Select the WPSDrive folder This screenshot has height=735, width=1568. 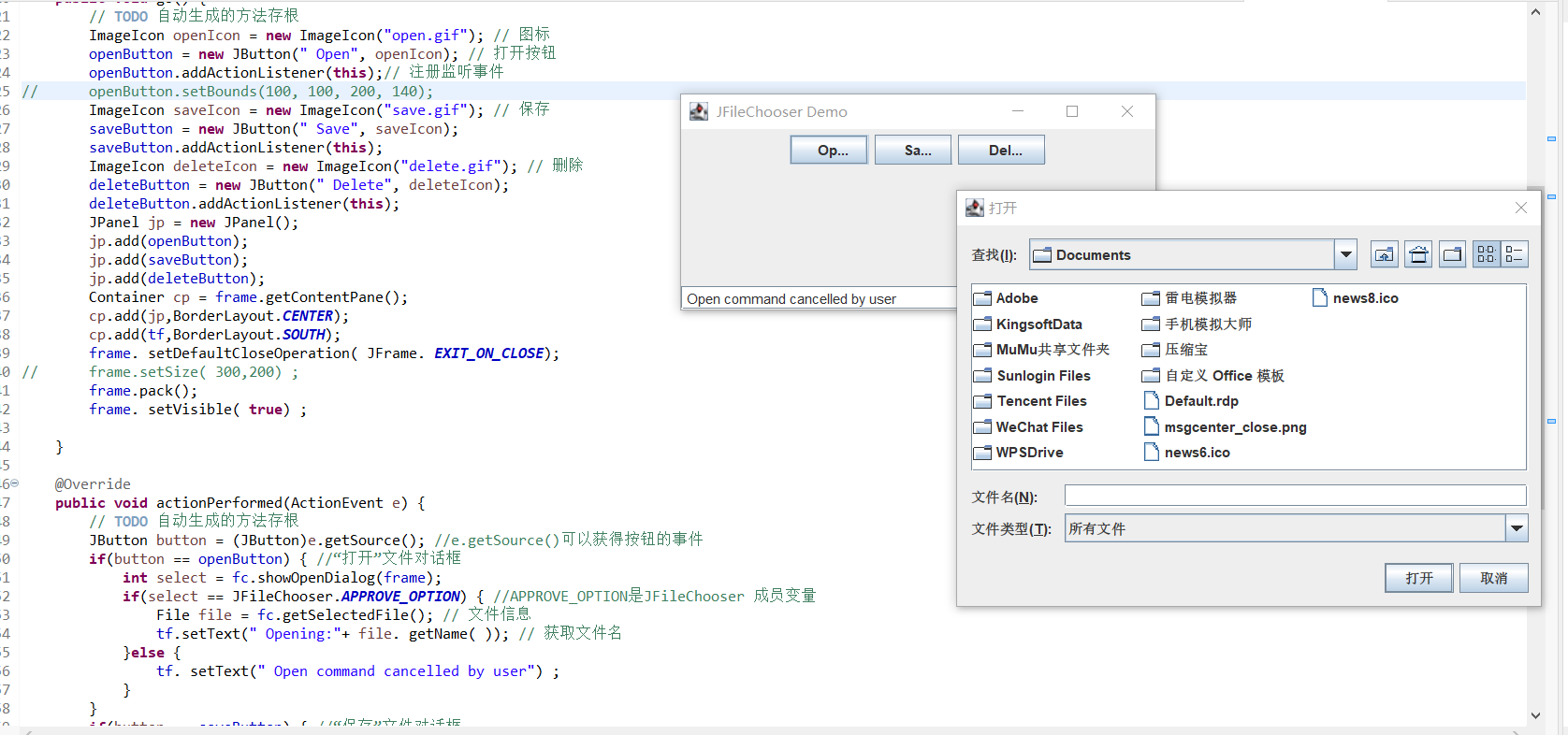1019,453
